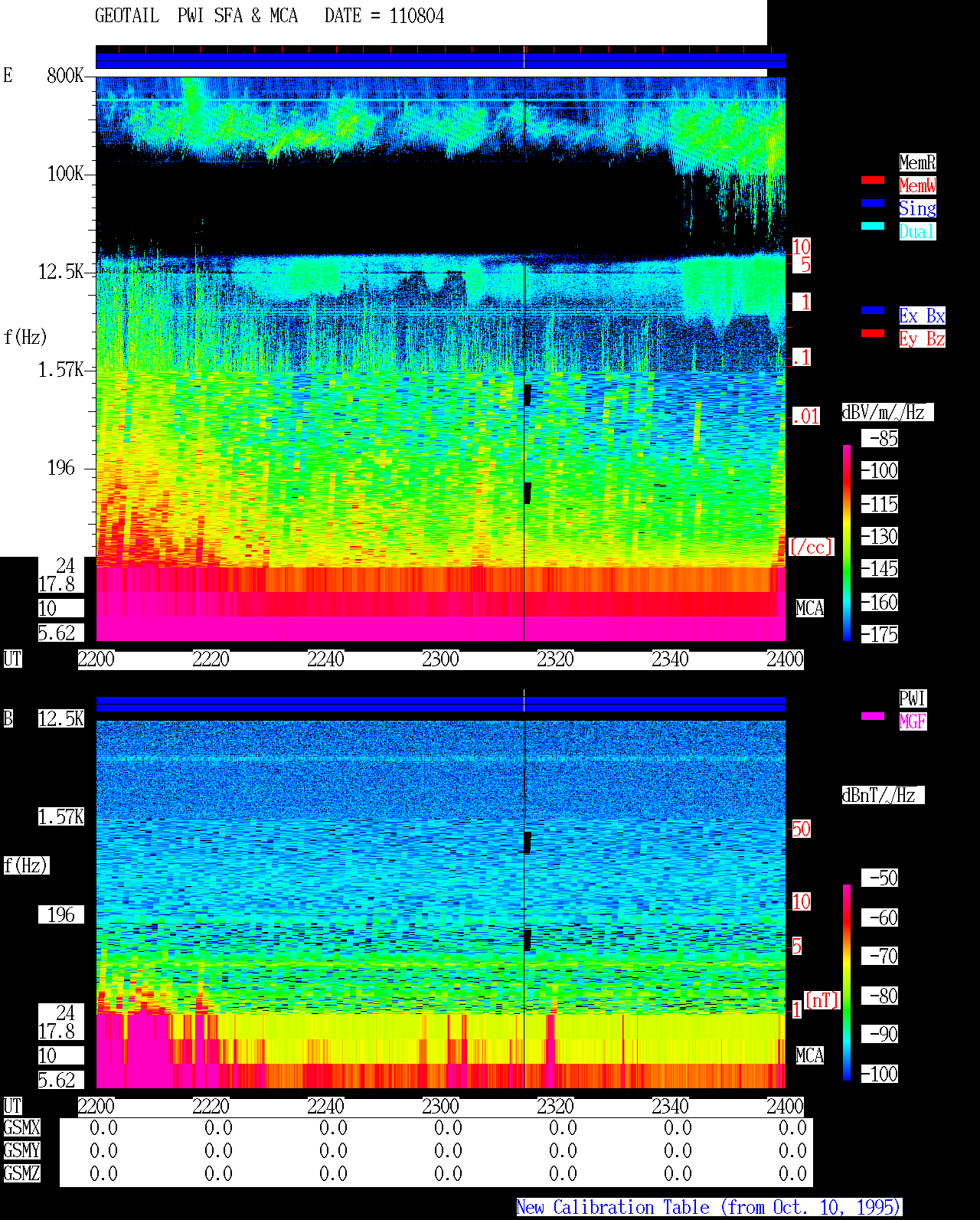Click the MCA label beside the E panel
Viewport: 980px width, 1220px height.
click(x=810, y=608)
